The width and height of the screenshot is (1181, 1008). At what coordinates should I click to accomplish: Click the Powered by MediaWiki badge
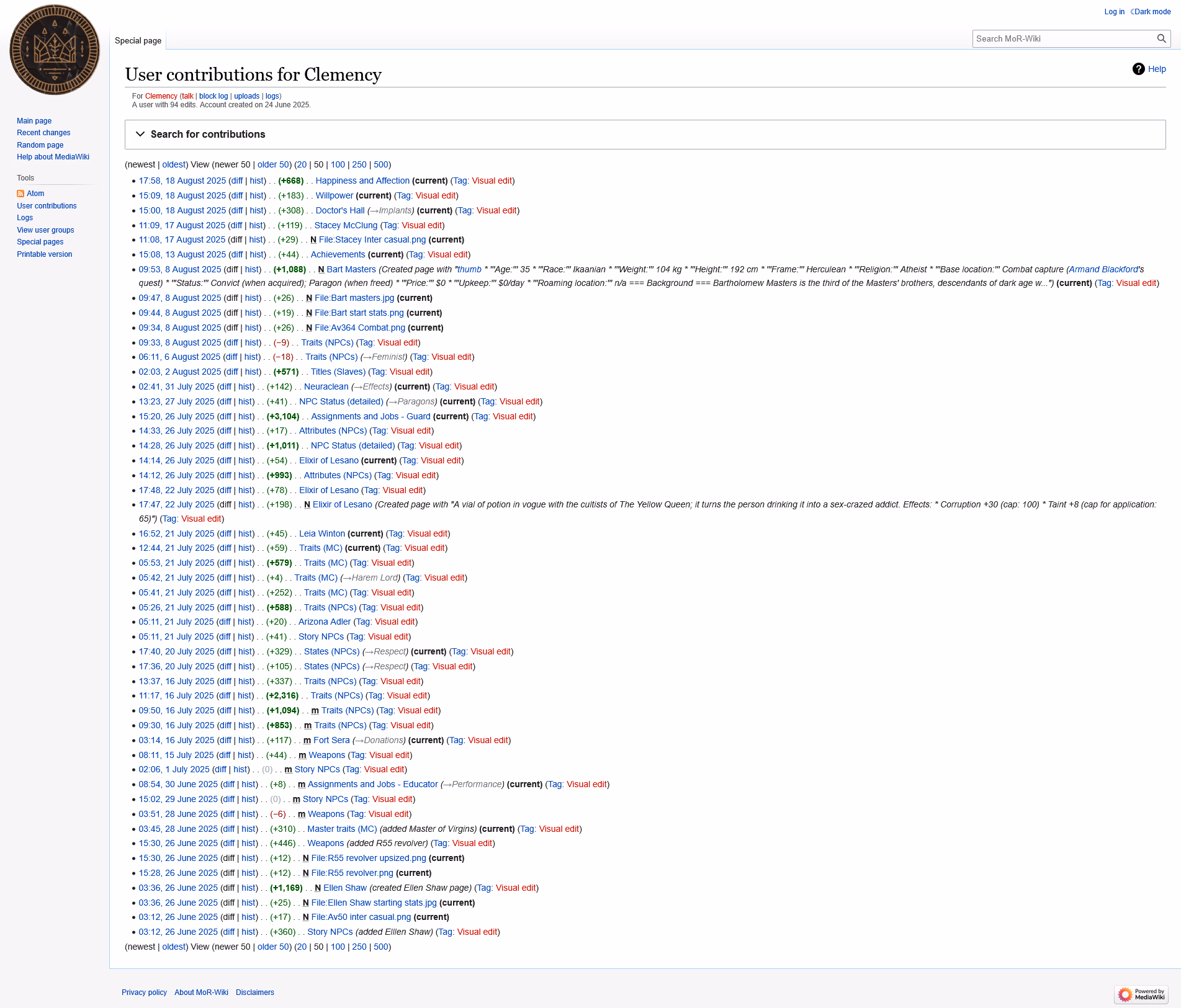[x=1141, y=994]
